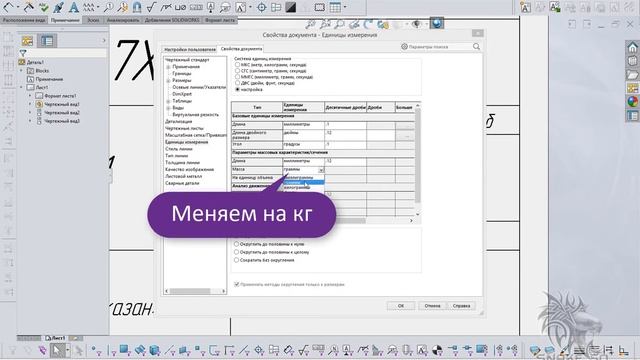The width and height of the screenshot is (640, 360).
Task: Expand the Таблицы node in options tree
Action: tap(168, 101)
